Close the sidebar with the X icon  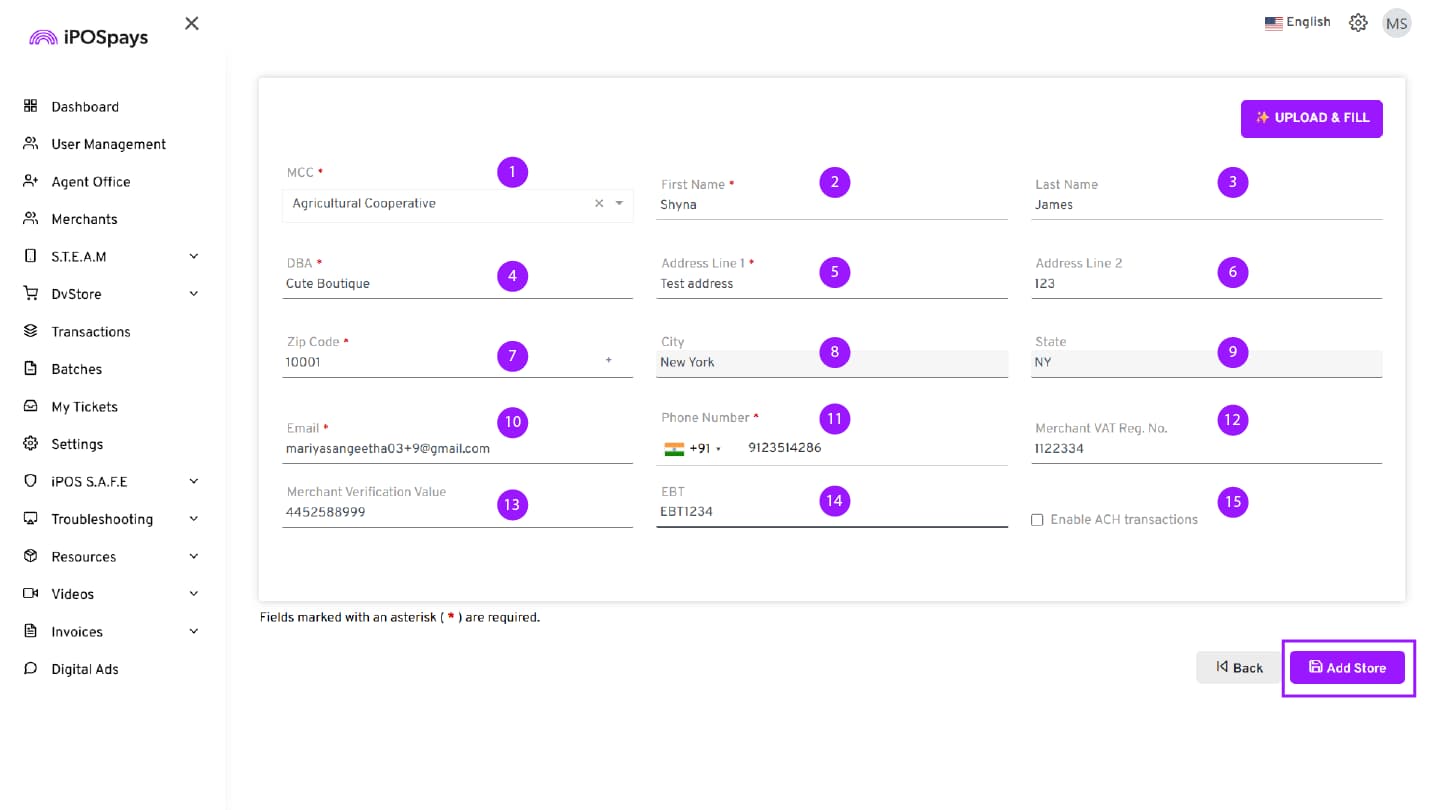pyautogui.click(x=192, y=23)
